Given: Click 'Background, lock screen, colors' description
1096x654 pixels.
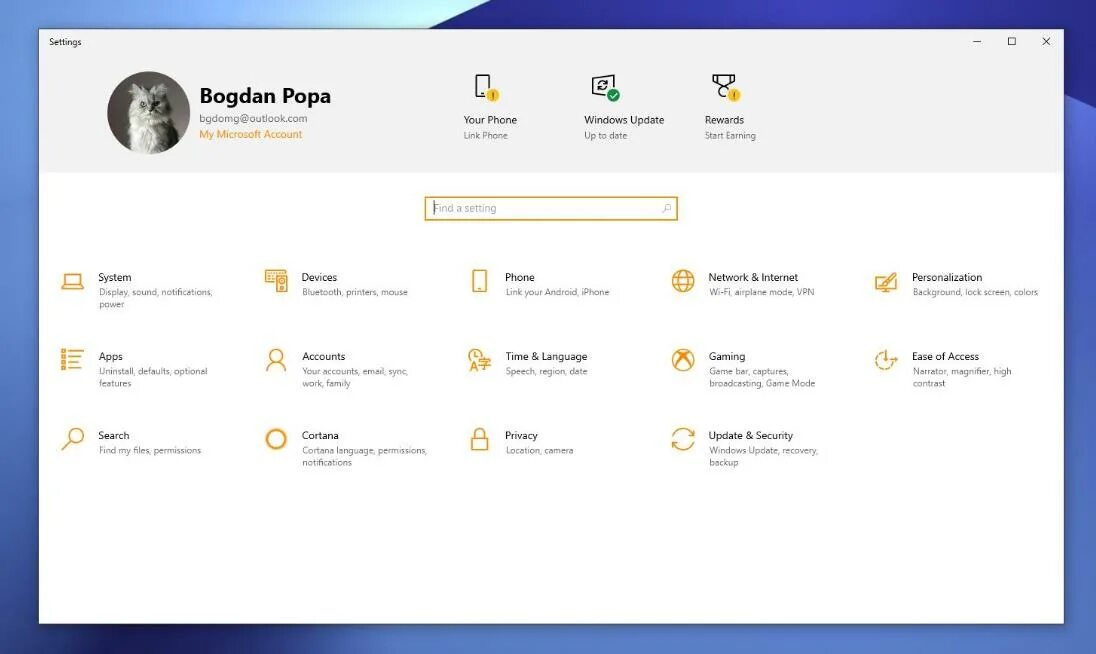Looking at the screenshot, I should pyautogui.click(x=975, y=292).
